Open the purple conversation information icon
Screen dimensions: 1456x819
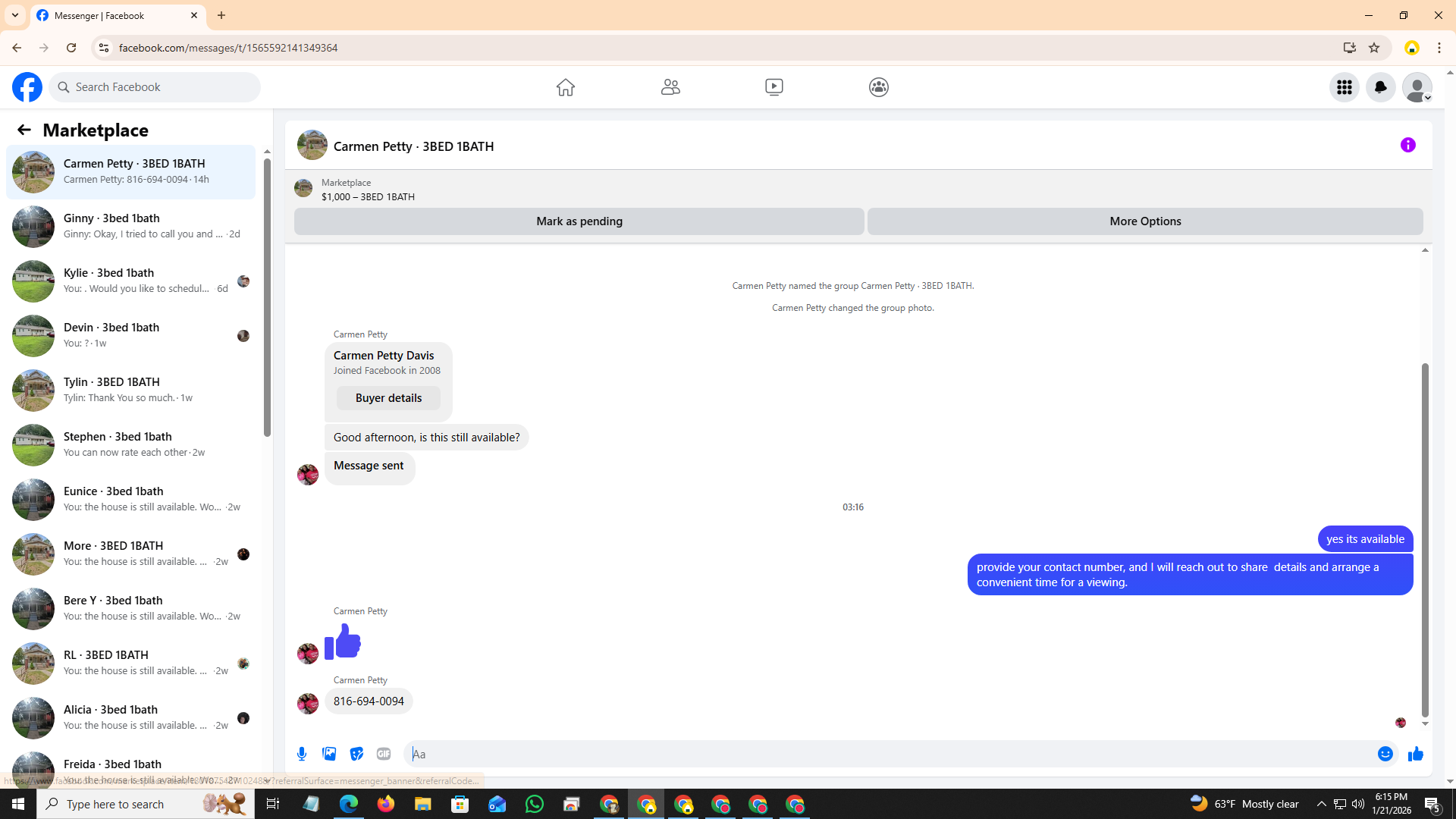click(x=1407, y=145)
